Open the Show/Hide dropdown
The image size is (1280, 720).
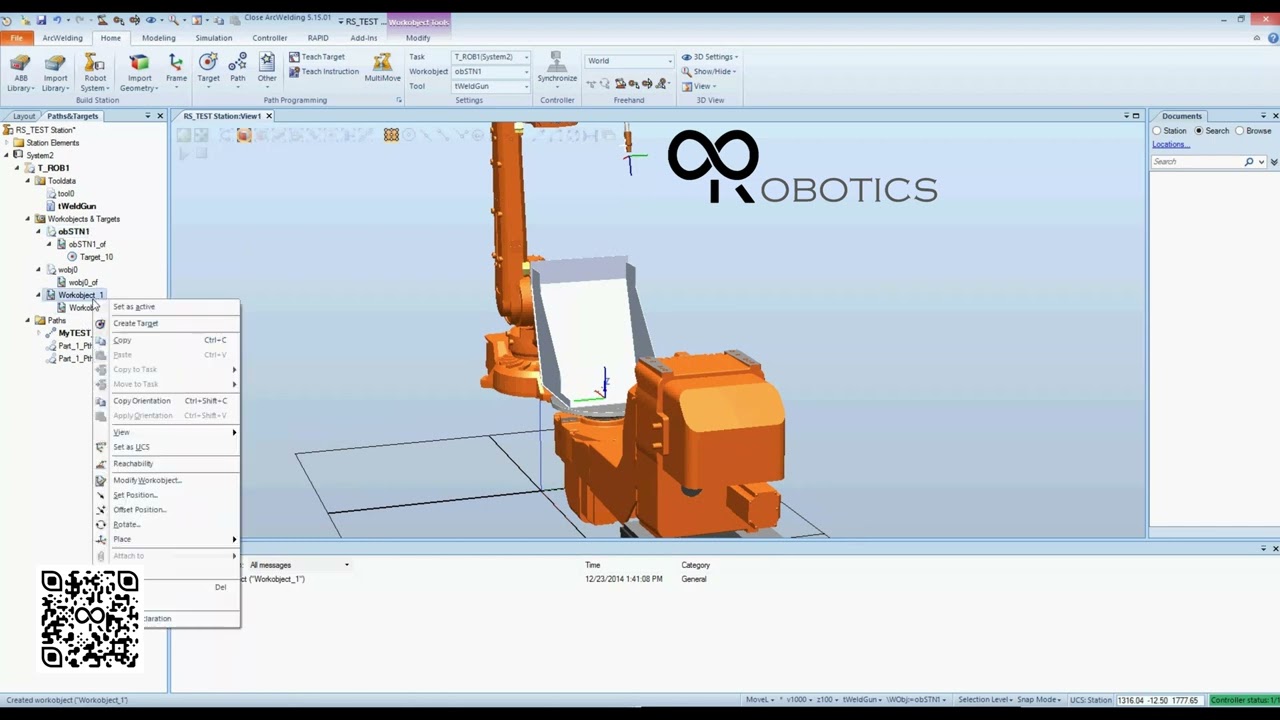click(708, 71)
